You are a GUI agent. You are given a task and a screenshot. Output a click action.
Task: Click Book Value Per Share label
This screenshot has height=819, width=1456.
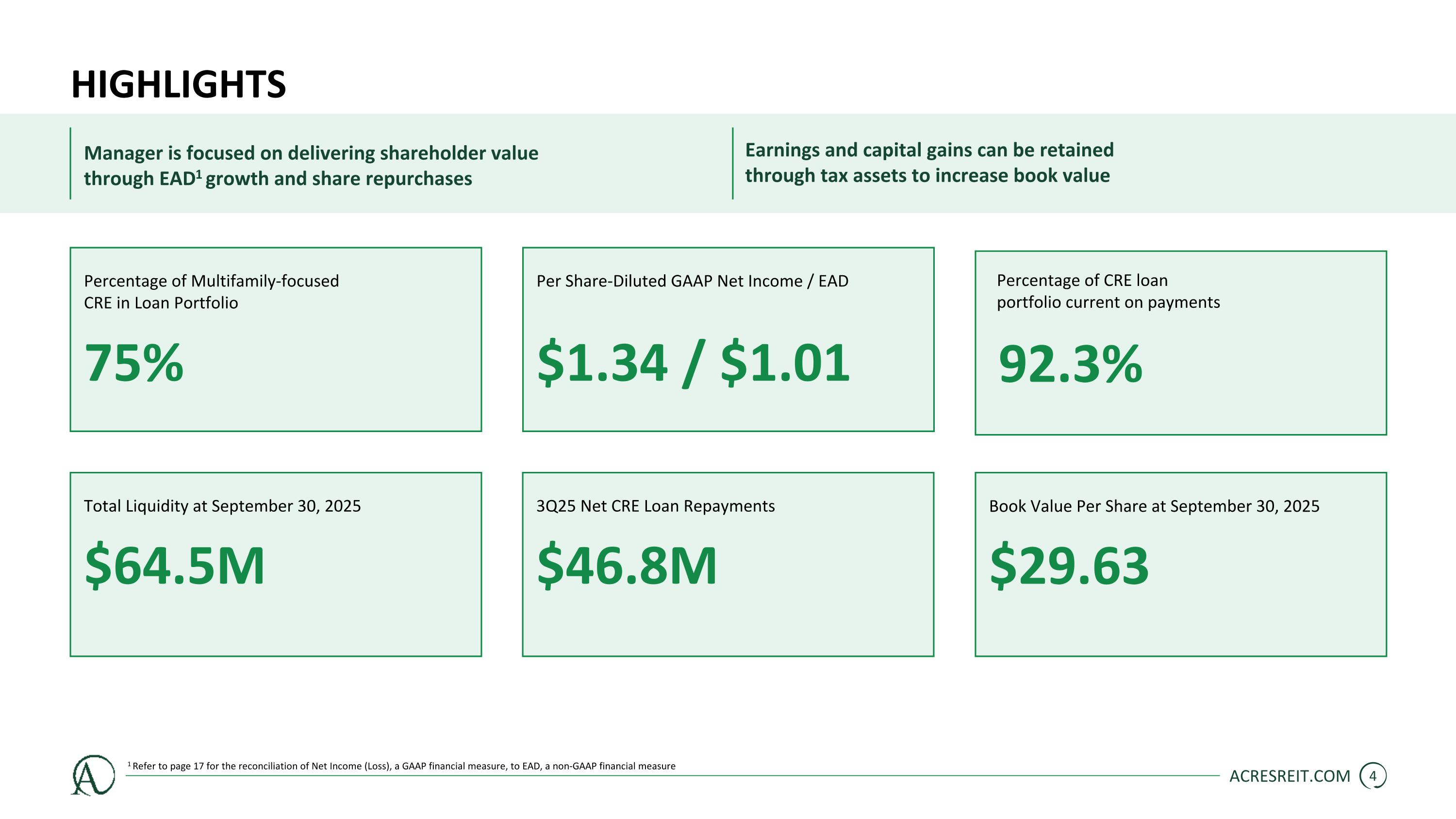coord(1154,506)
